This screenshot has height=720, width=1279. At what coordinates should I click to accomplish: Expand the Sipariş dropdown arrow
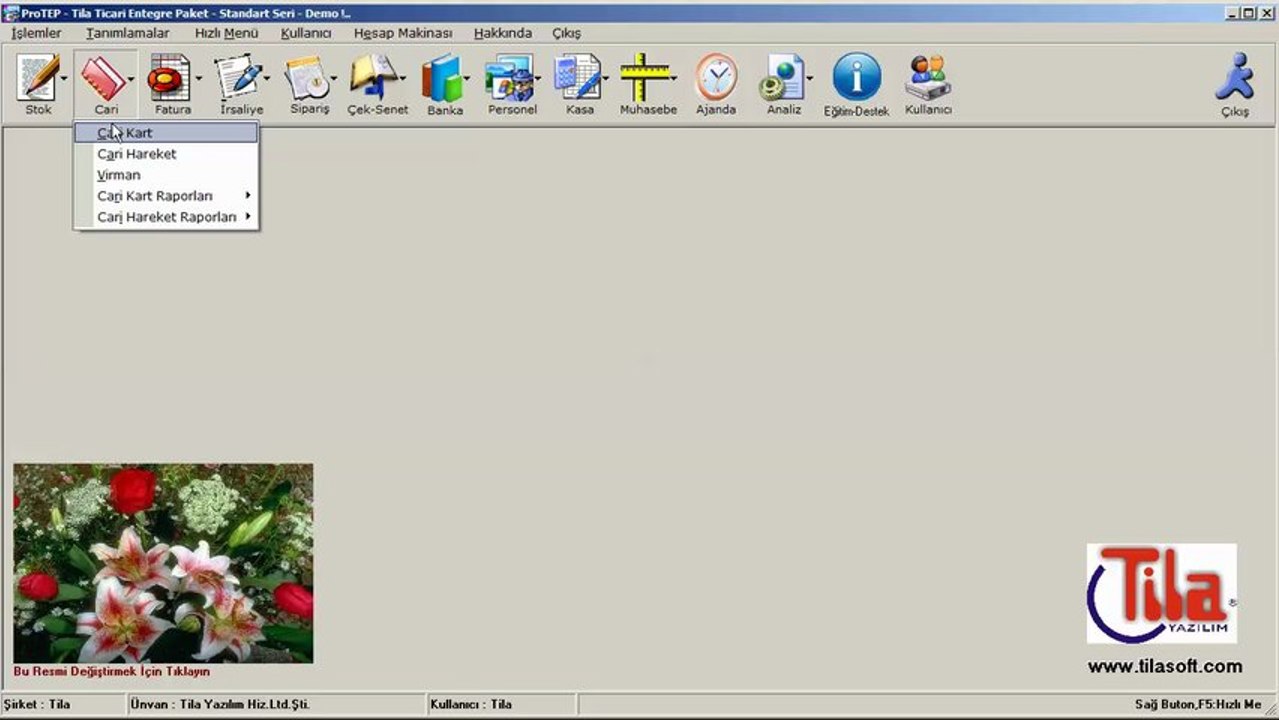pyautogui.click(x=334, y=78)
